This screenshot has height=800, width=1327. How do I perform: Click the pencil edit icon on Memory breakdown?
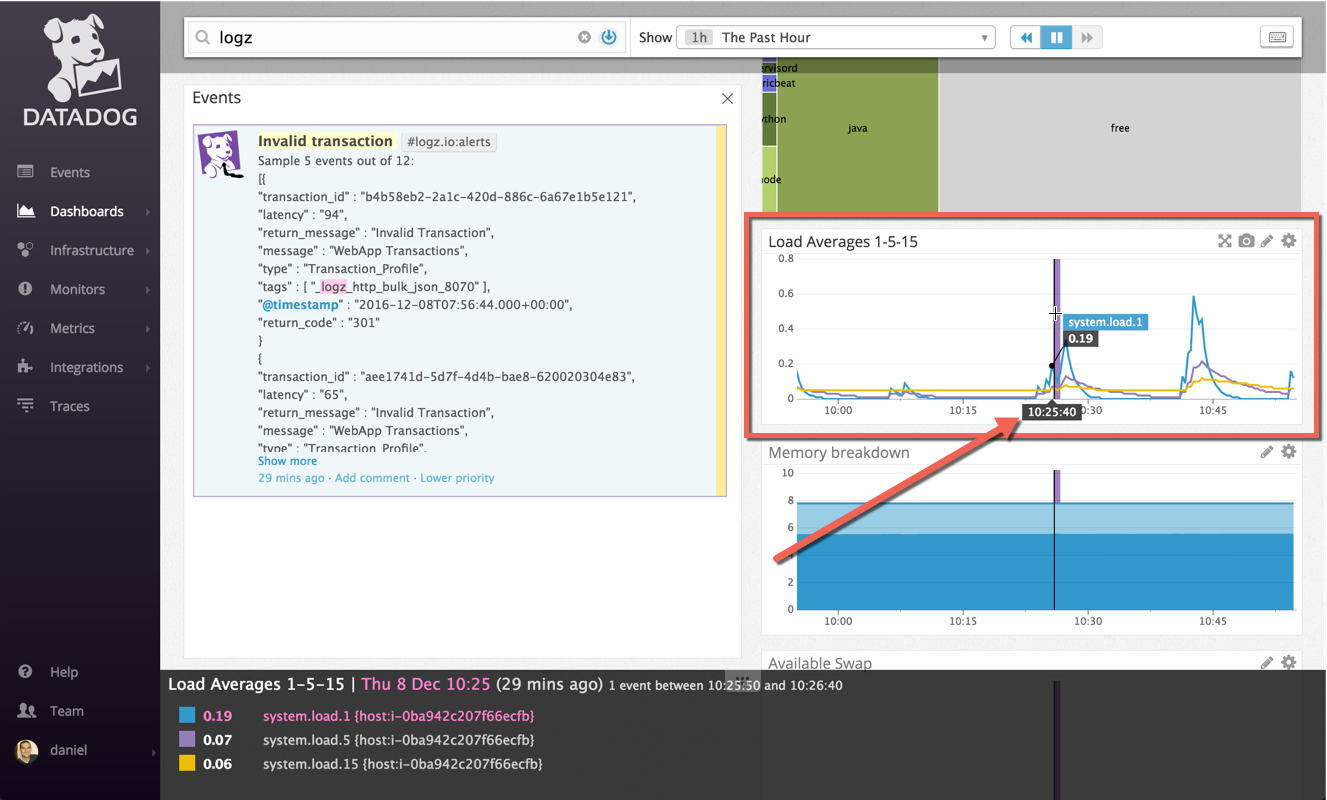coord(1267,452)
